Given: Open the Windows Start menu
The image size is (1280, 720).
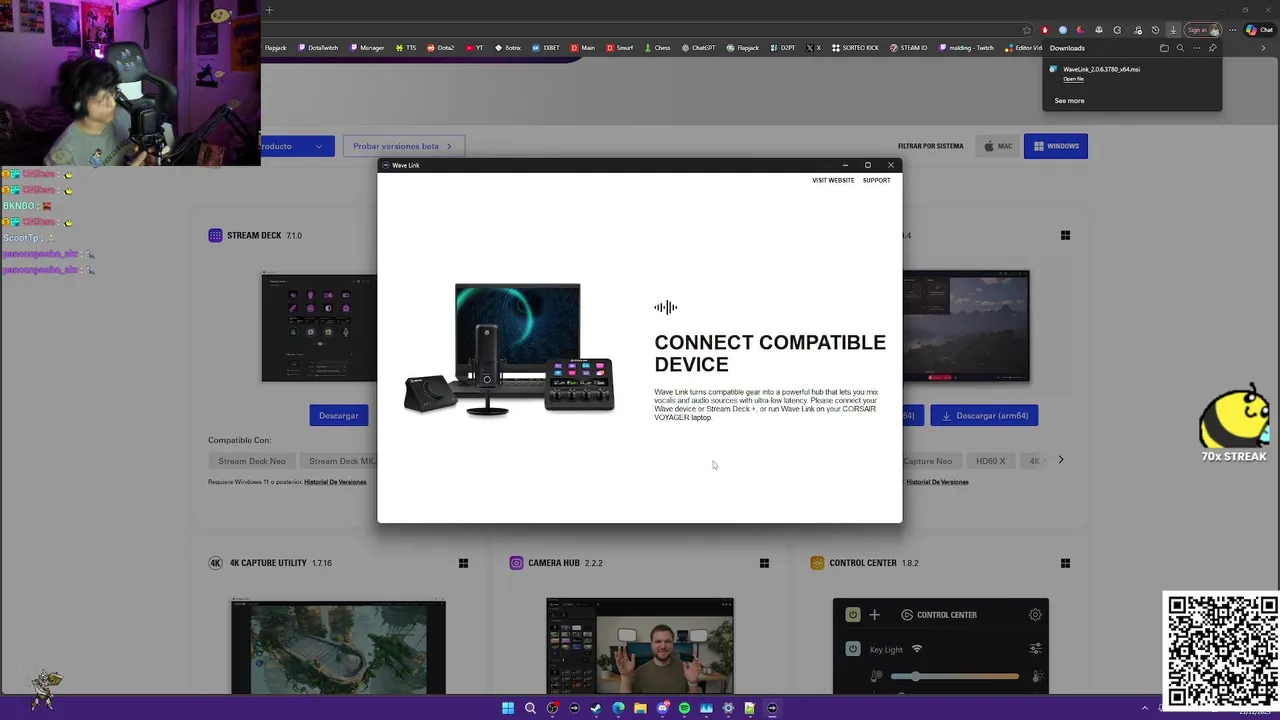Looking at the screenshot, I should [508, 708].
